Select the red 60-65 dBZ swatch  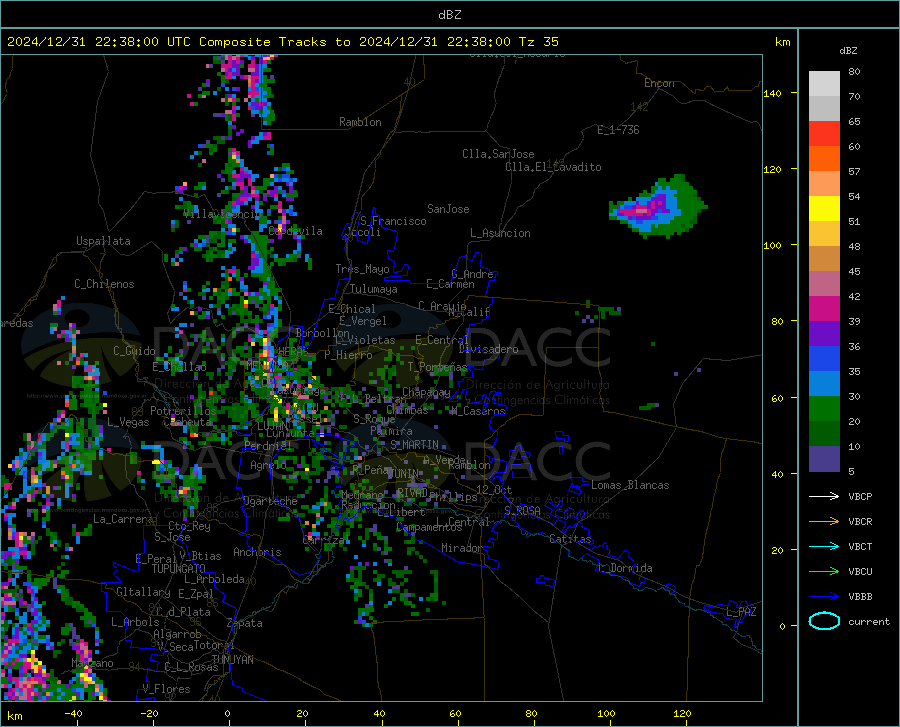824,134
